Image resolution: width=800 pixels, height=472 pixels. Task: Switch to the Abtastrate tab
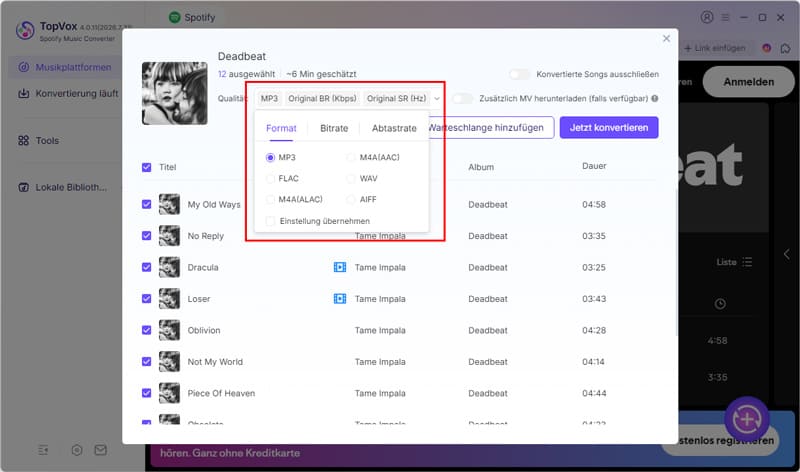point(394,128)
